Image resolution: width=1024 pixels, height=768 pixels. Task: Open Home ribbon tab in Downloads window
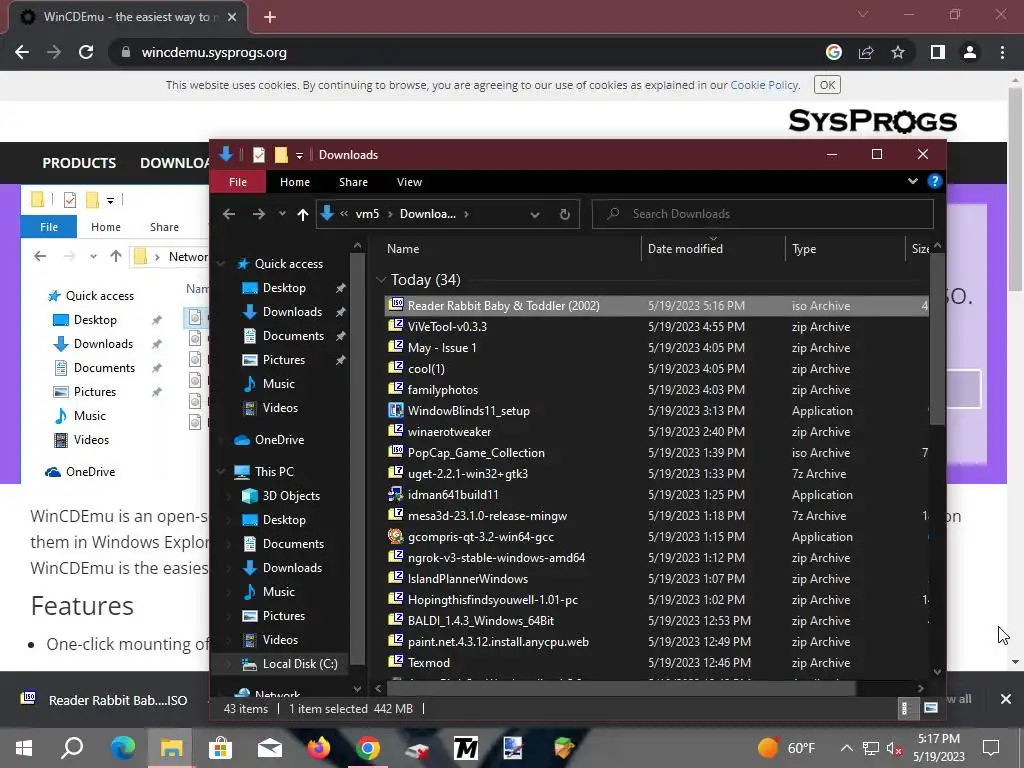pyautogui.click(x=295, y=182)
